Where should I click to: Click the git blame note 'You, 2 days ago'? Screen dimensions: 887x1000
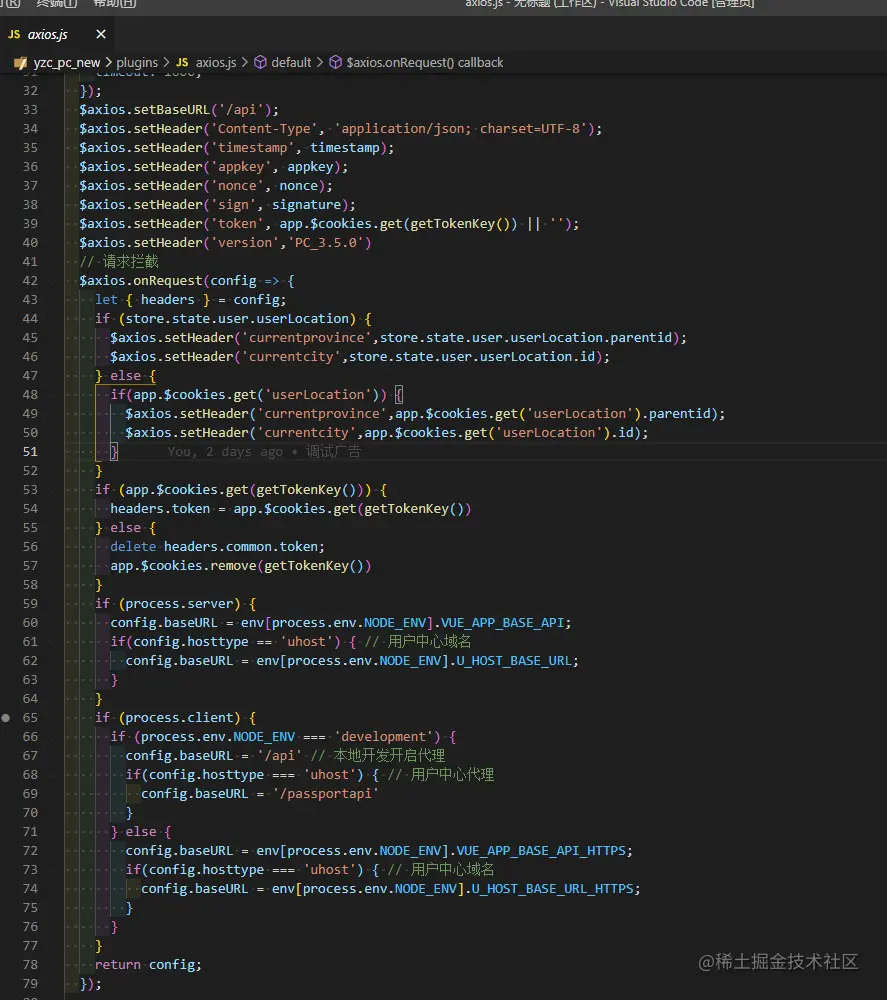tap(224, 452)
